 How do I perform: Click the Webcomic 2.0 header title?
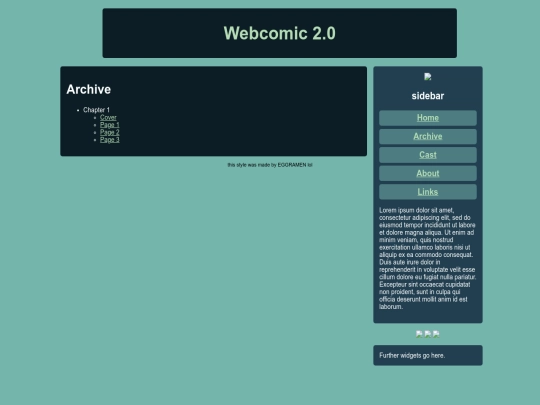coord(280,33)
